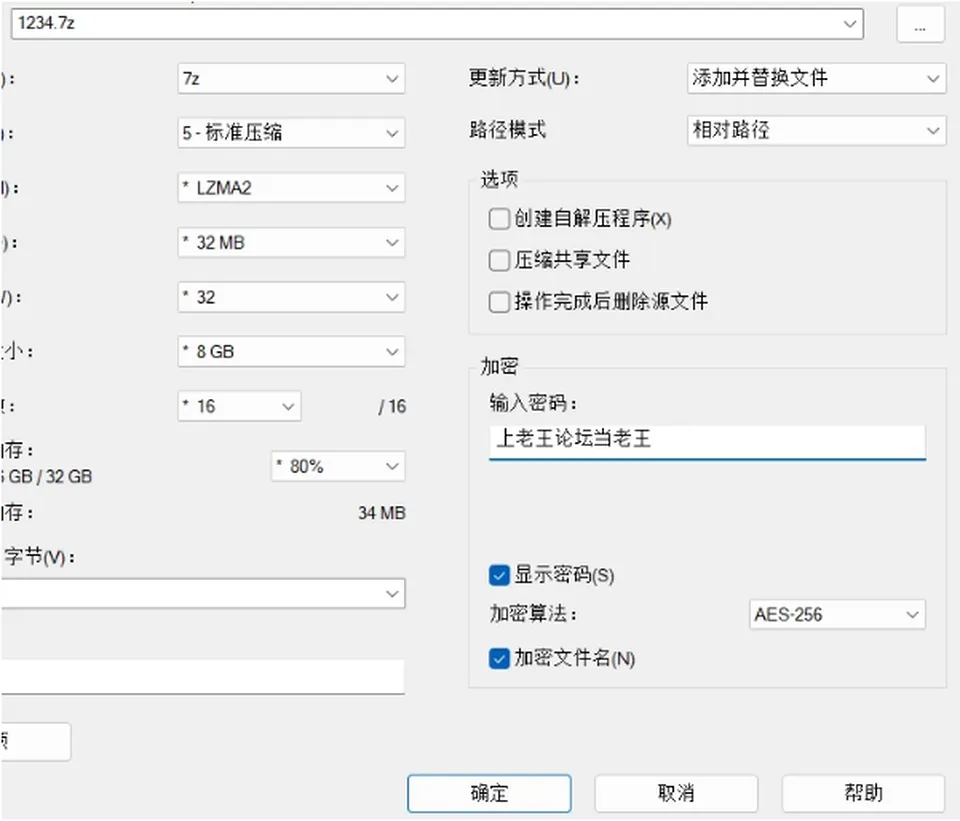Viewport: 960px width, 821px height.
Task: Open the 相对路径 path mode dropdown
Action: [x=816, y=130]
